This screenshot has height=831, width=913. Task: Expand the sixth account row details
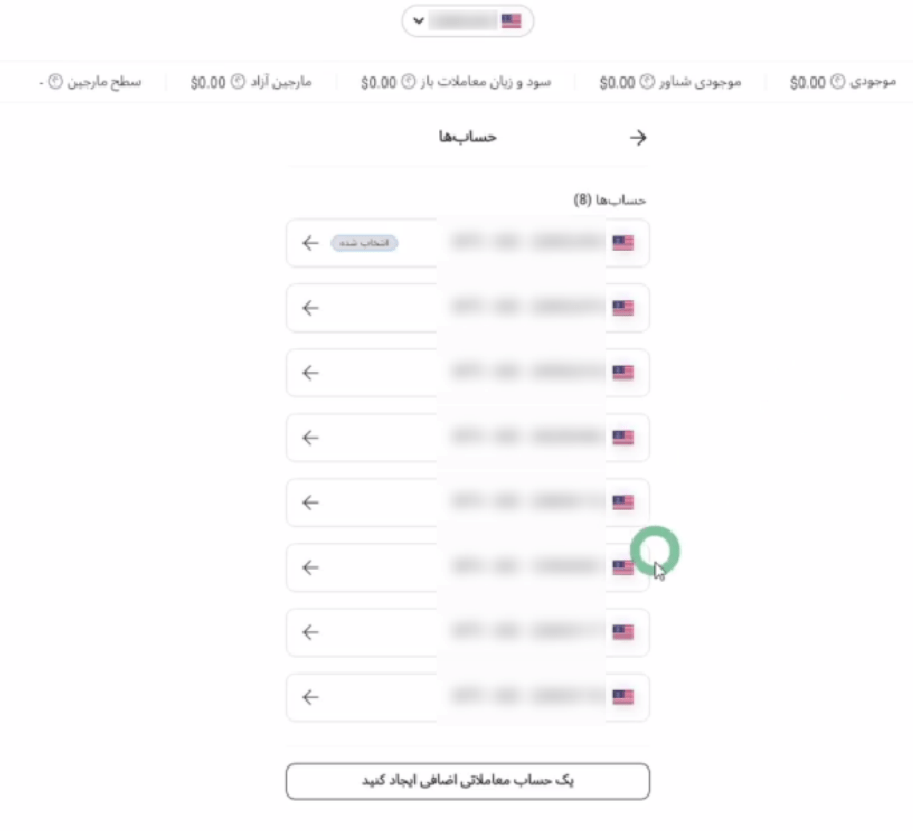point(307,567)
